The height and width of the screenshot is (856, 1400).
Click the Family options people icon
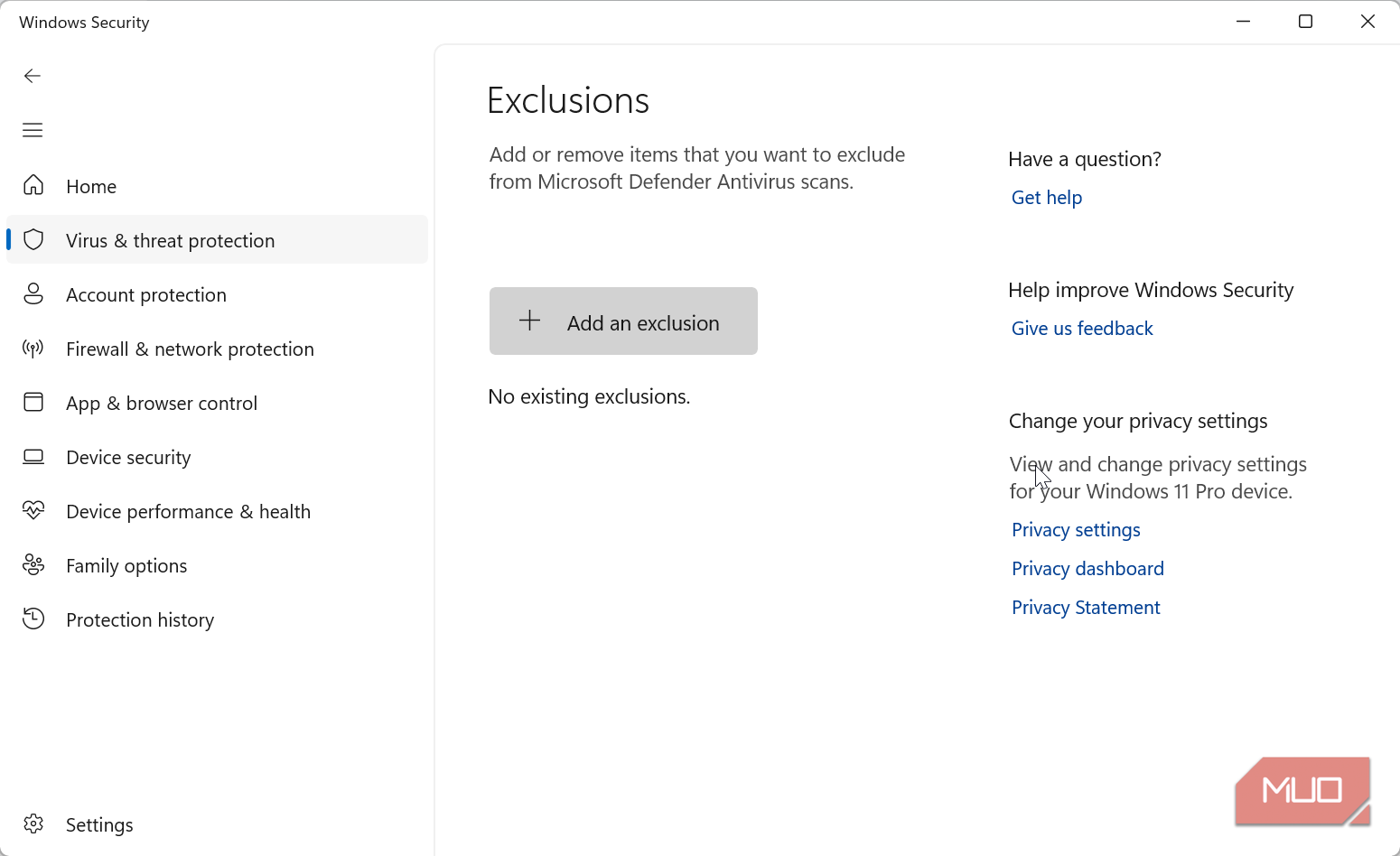coord(33,565)
